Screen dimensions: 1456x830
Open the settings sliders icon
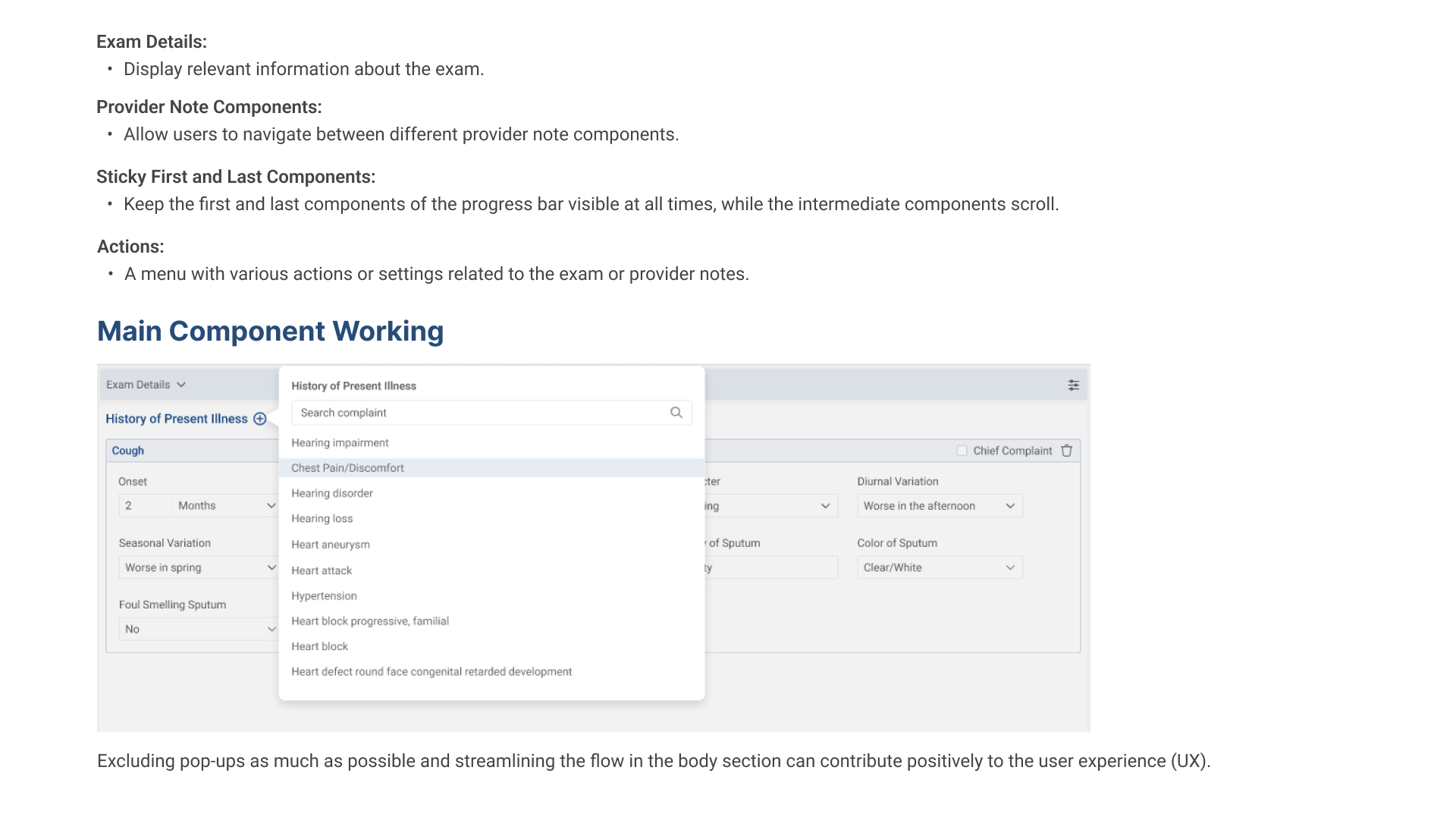pyautogui.click(x=1073, y=385)
